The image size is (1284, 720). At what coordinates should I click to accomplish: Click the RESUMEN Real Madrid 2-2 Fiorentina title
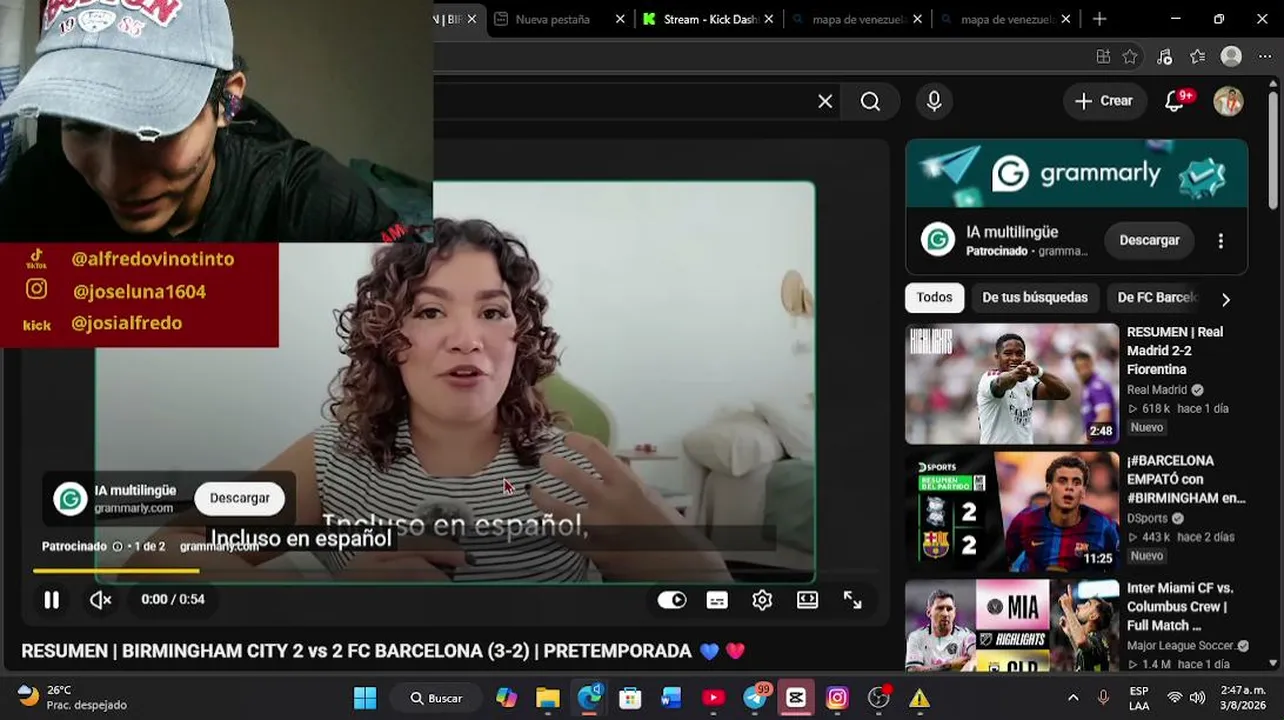(1175, 351)
